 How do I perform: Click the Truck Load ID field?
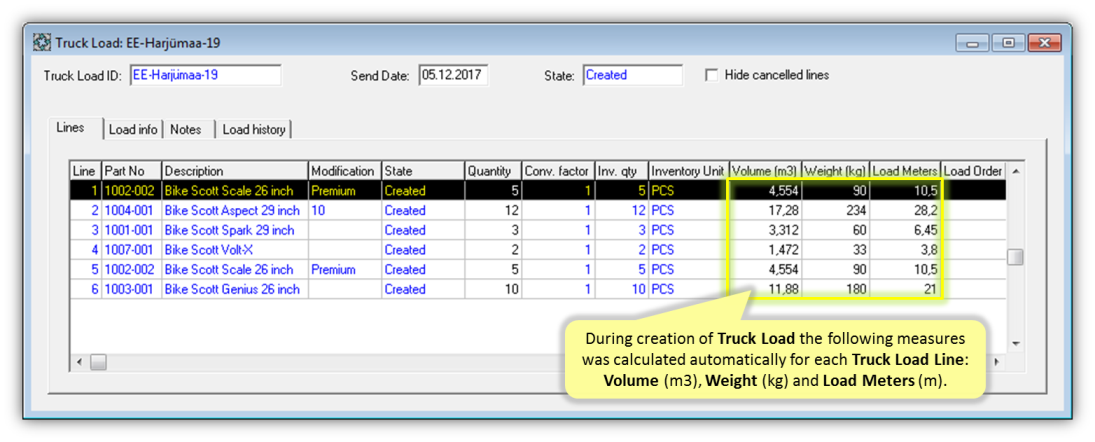click(205, 75)
